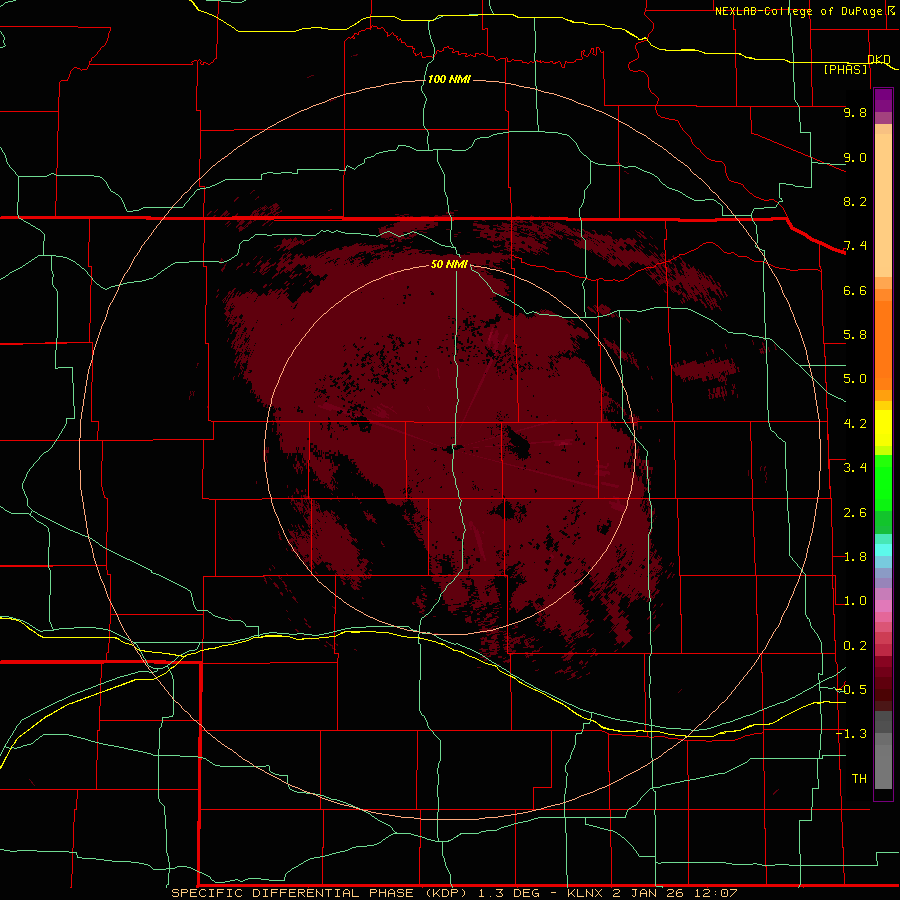Click the 6.6 color scale value
Viewport: 900px width, 900px height.
pyautogui.click(x=855, y=290)
